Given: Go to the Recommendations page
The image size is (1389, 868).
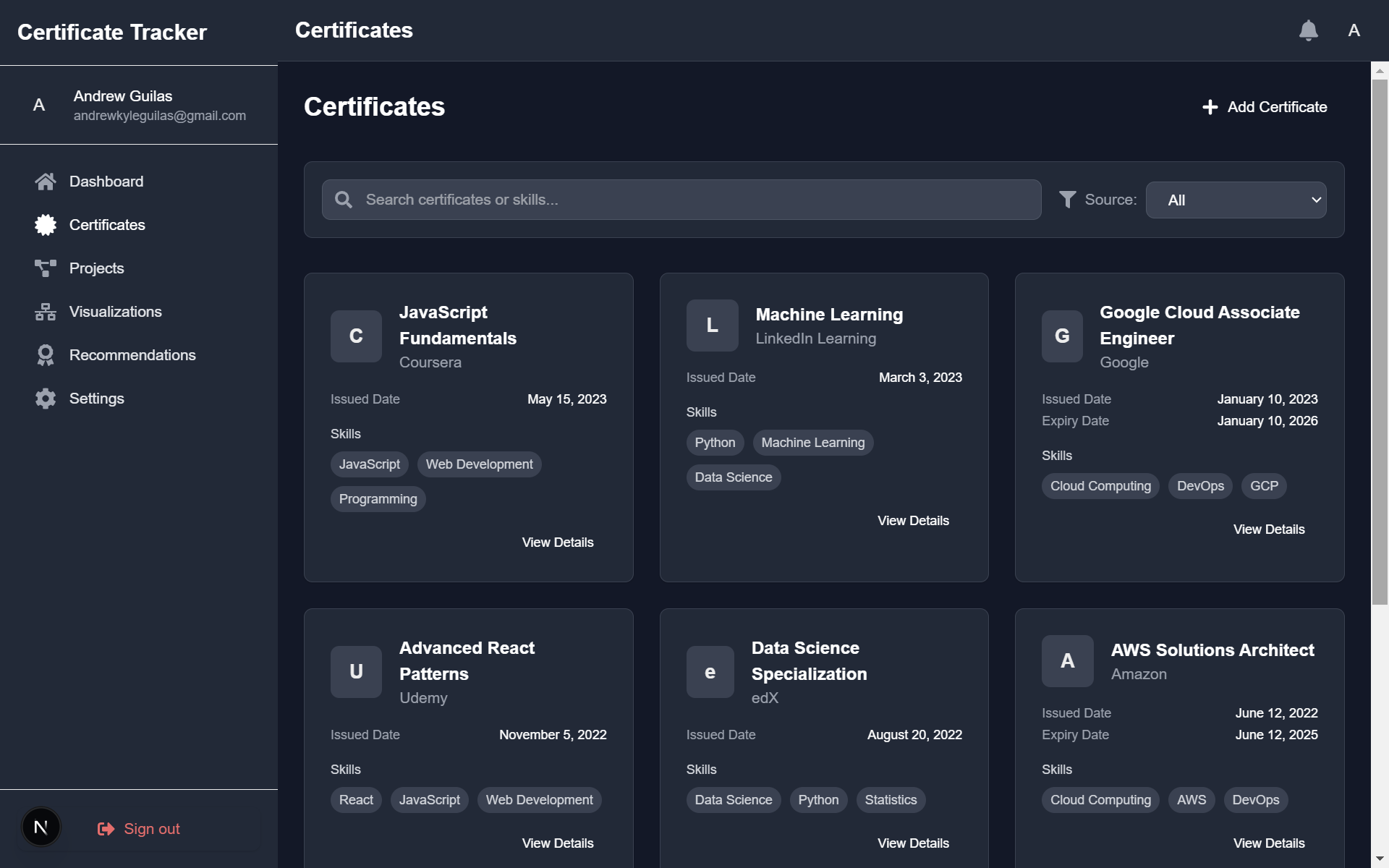Looking at the screenshot, I should (x=132, y=355).
